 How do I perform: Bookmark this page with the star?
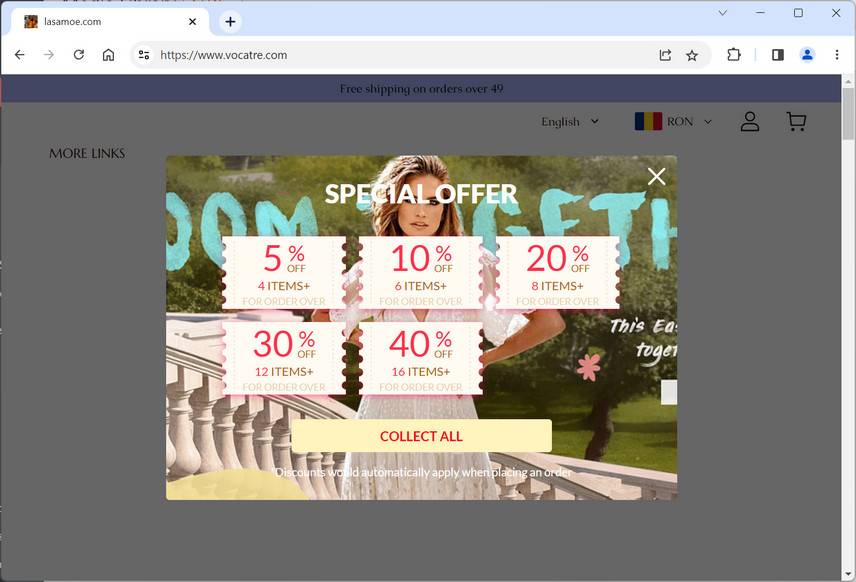pos(692,55)
